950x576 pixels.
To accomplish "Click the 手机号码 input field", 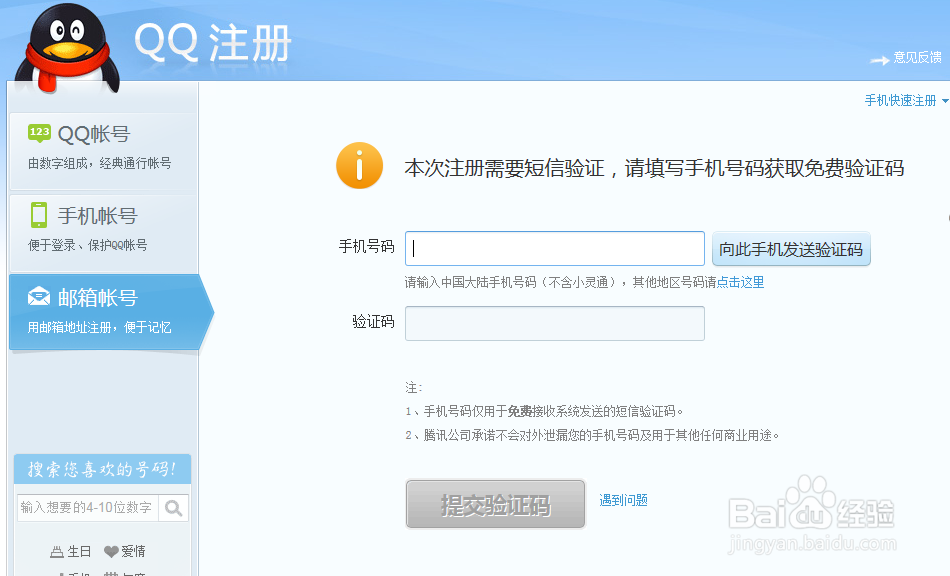I will (x=554, y=248).
